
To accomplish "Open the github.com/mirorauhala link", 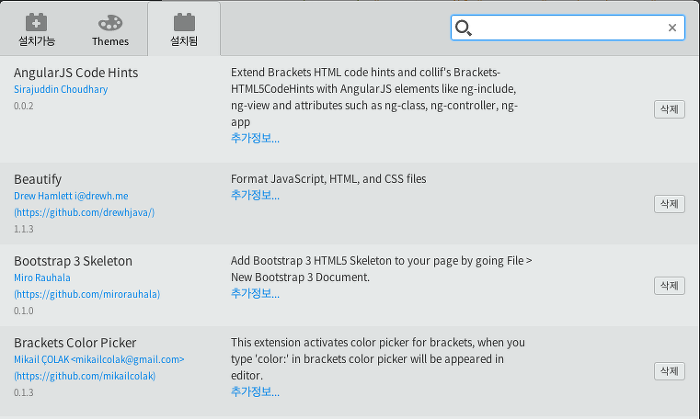I will coord(87,295).
